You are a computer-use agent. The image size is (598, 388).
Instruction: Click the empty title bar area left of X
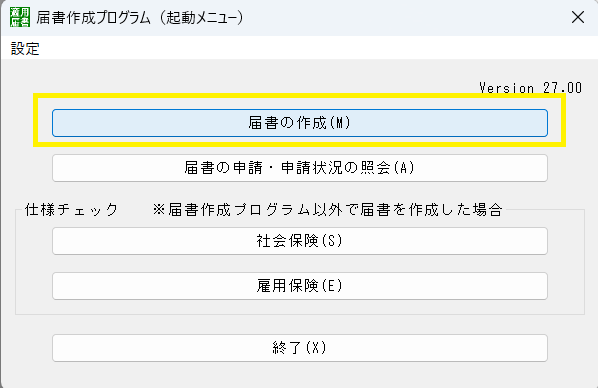(x=404, y=18)
